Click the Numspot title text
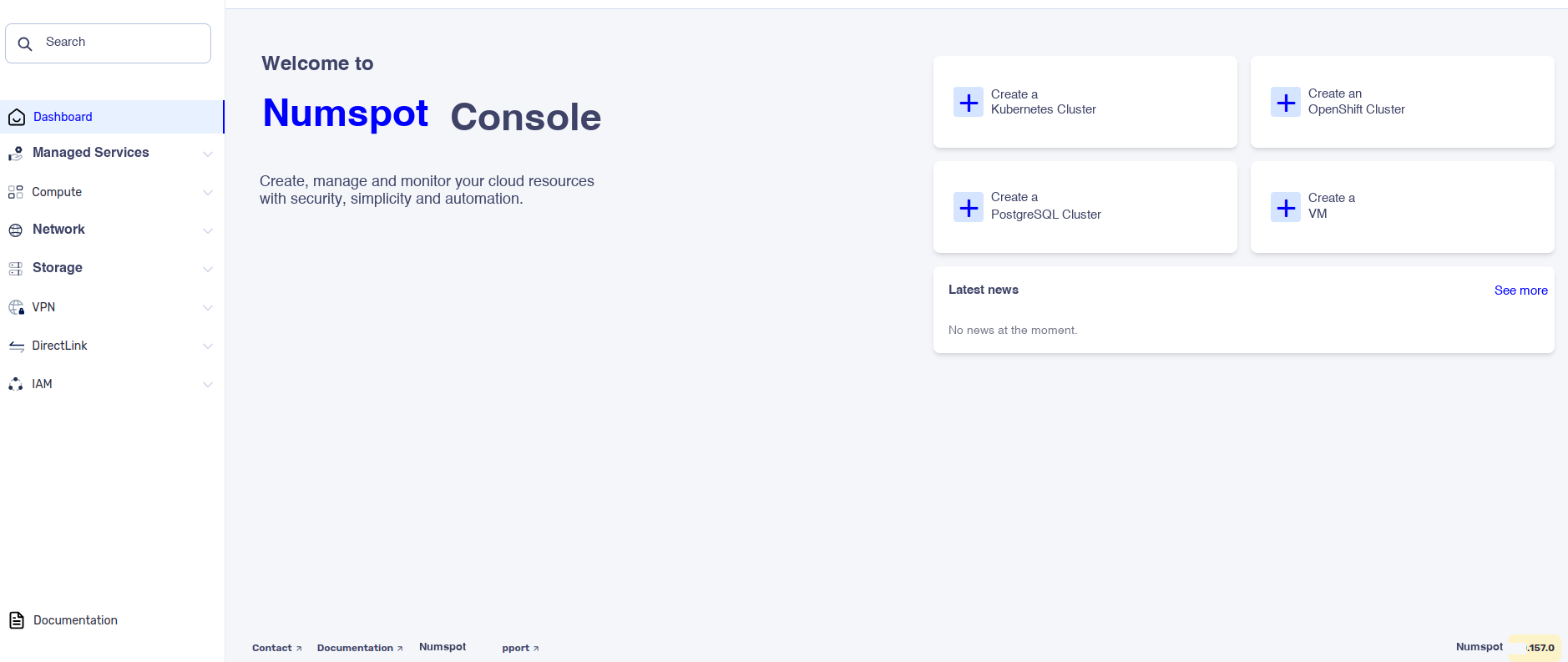The width and height of the screenshot is (1568, 662). (x=345, y=113)
